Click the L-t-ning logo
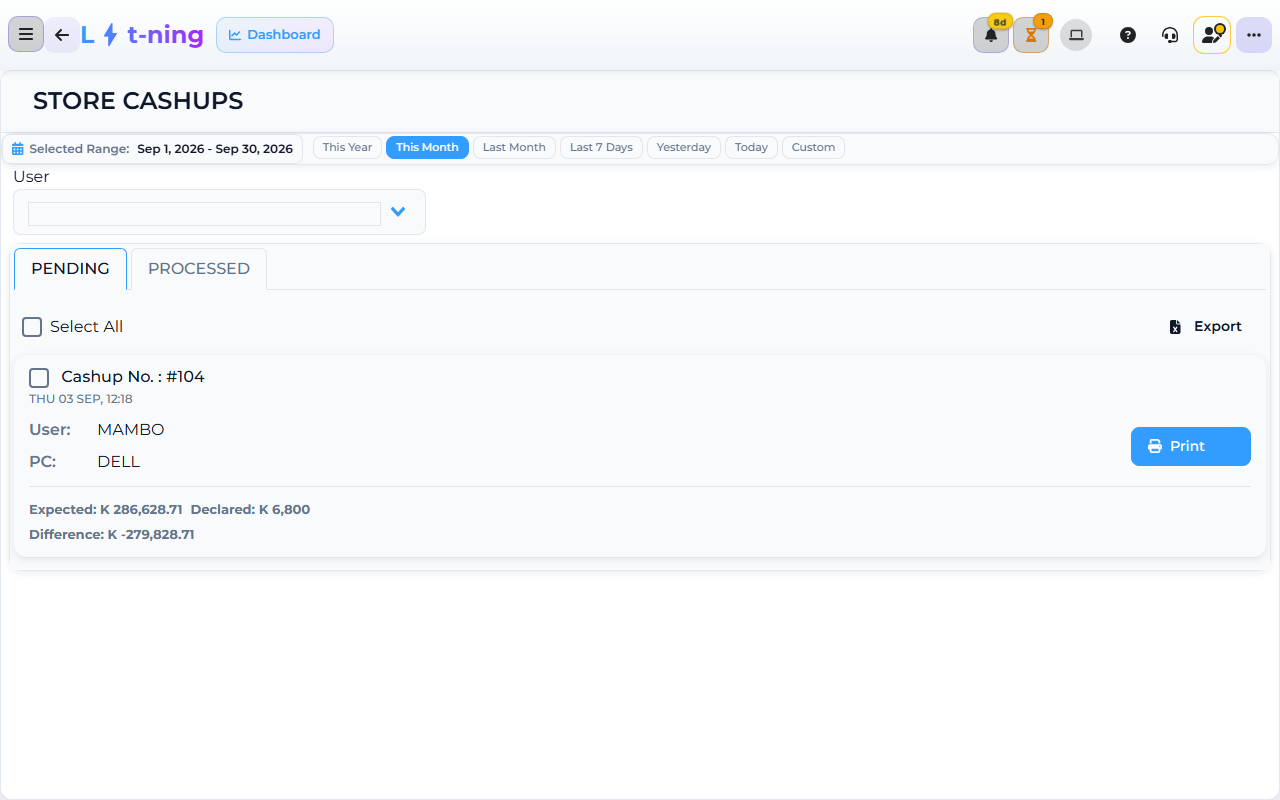The image size is (1280, 800). [x=142, y=35]
